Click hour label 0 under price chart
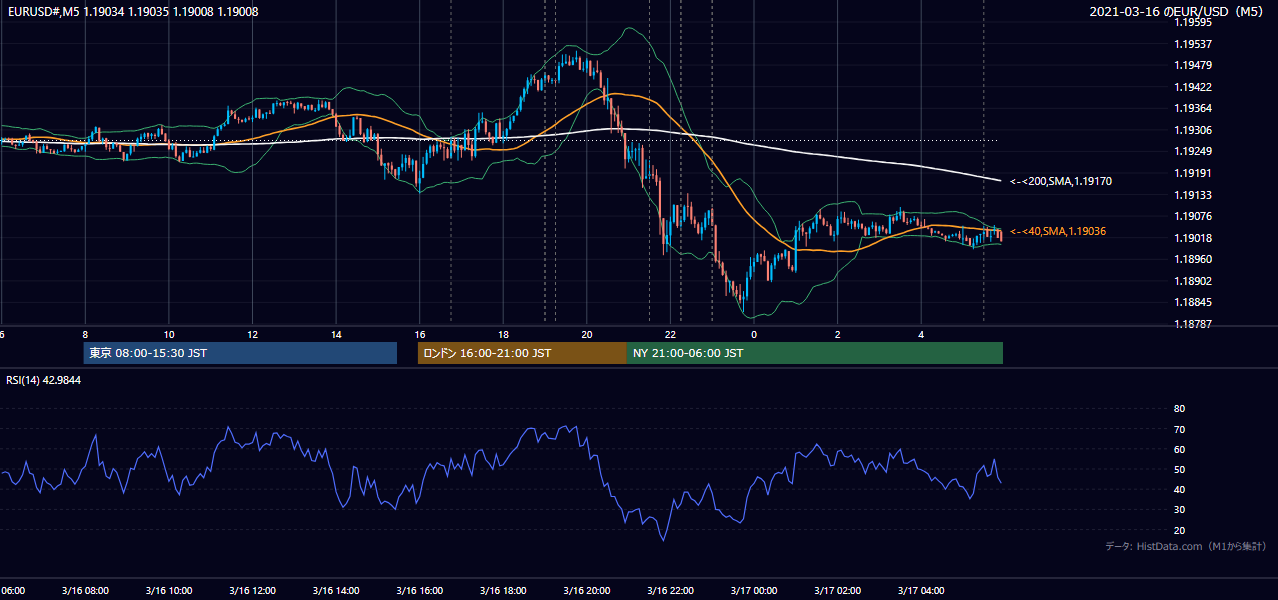Image resolution: width=1278 pixels, height=600 pixels. click(754, 334)
